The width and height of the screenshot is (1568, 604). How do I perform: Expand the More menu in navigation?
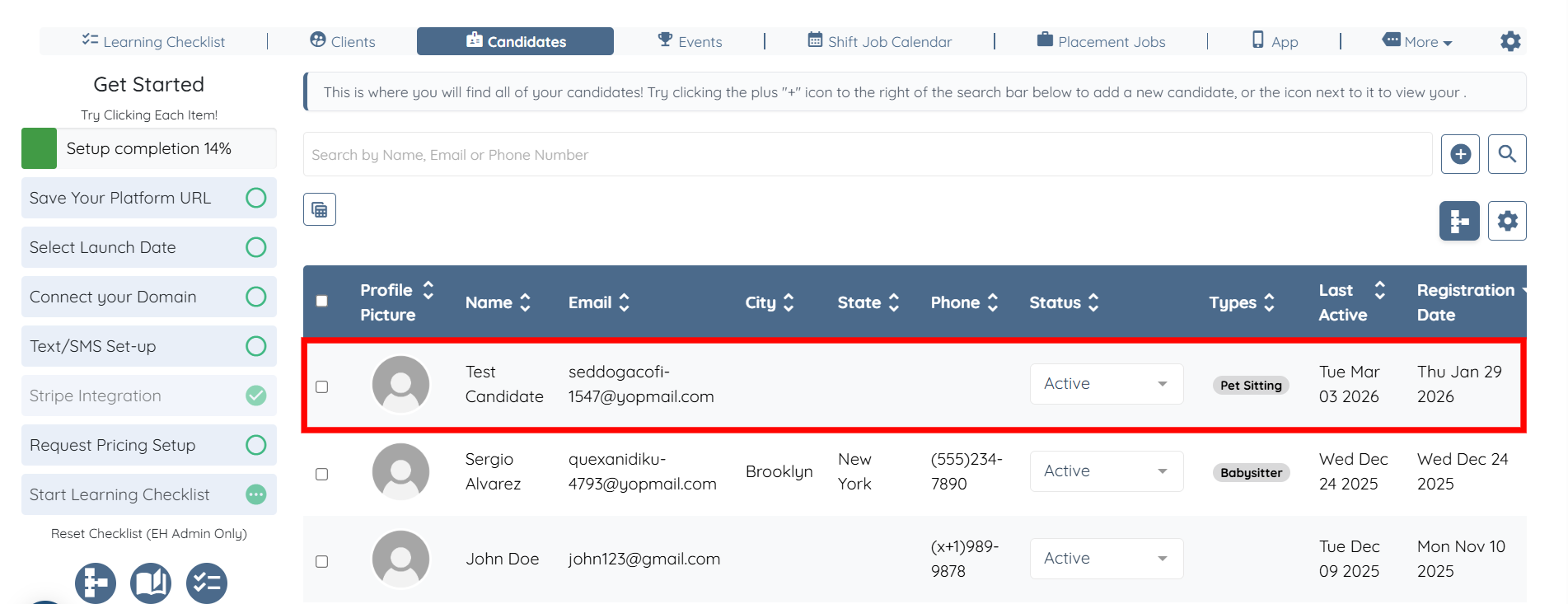click(x=1417, y=41)
